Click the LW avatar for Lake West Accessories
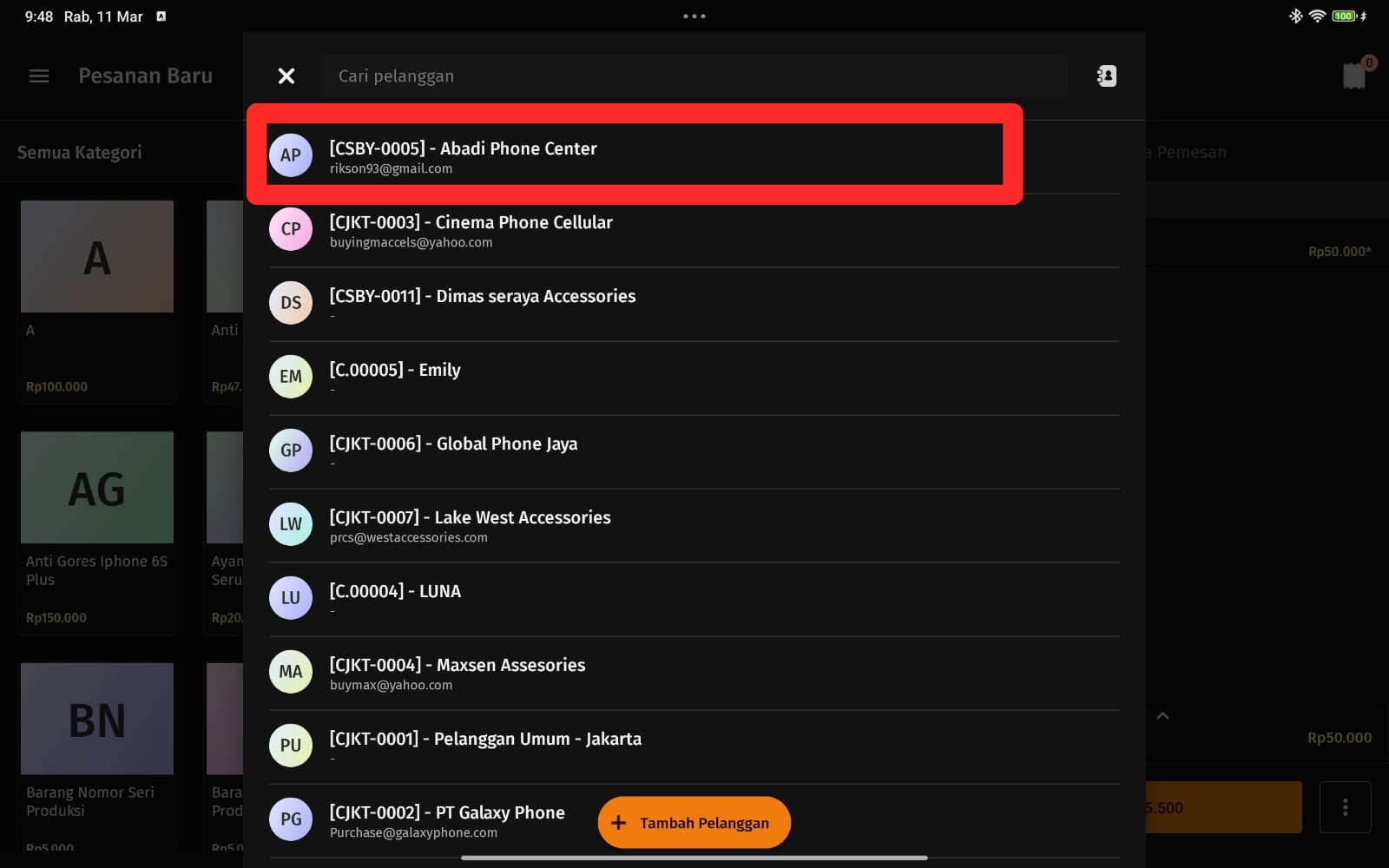The image size is (1389, 868). point(291,524)
